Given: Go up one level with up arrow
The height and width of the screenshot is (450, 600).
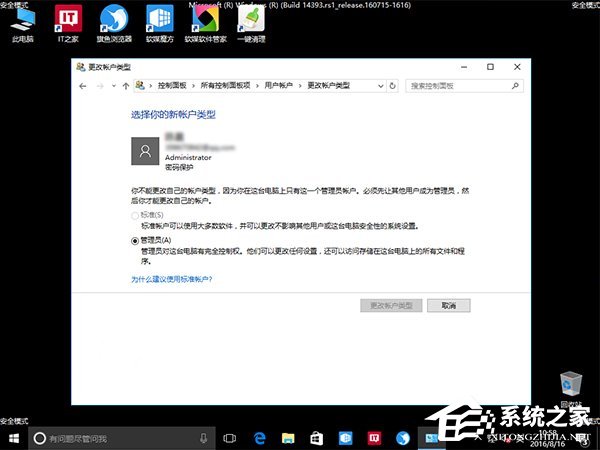Looking at the screenshot, I should coord(126,86).
